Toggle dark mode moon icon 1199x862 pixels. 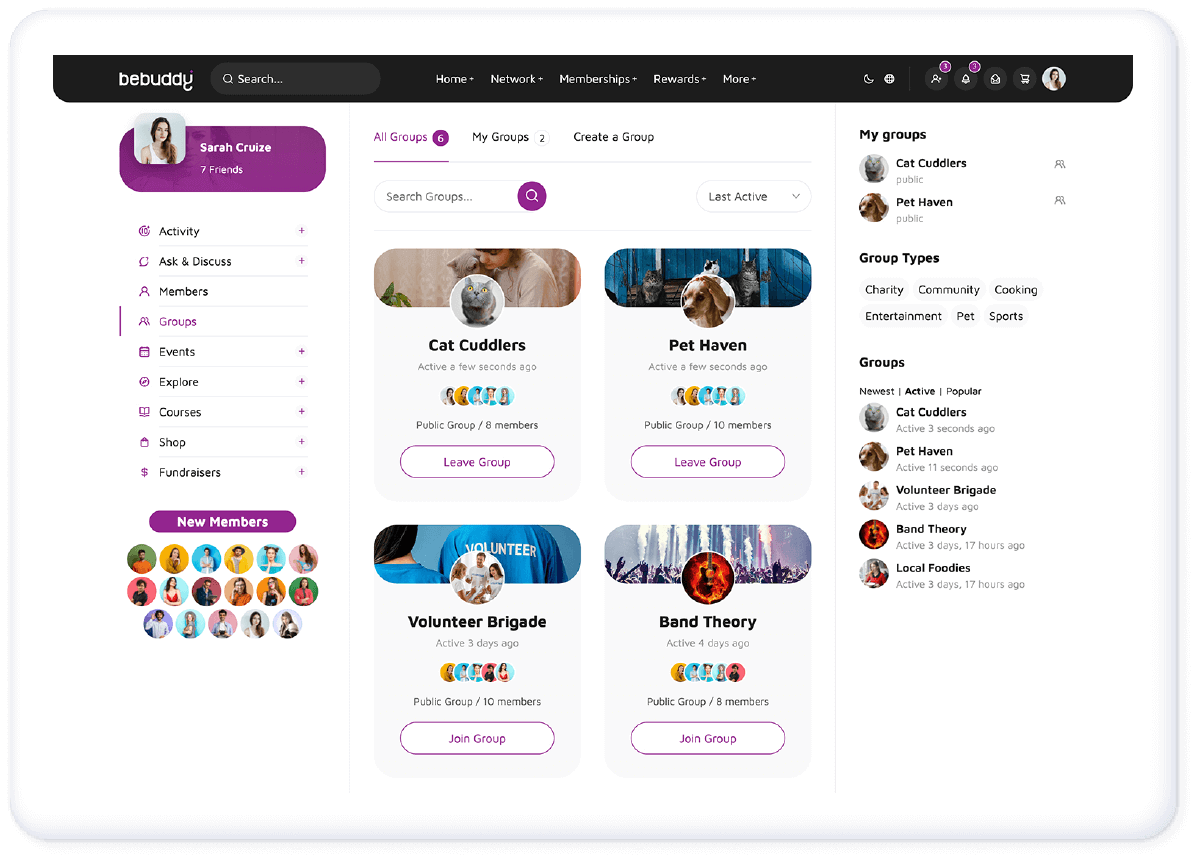(868, 79)
